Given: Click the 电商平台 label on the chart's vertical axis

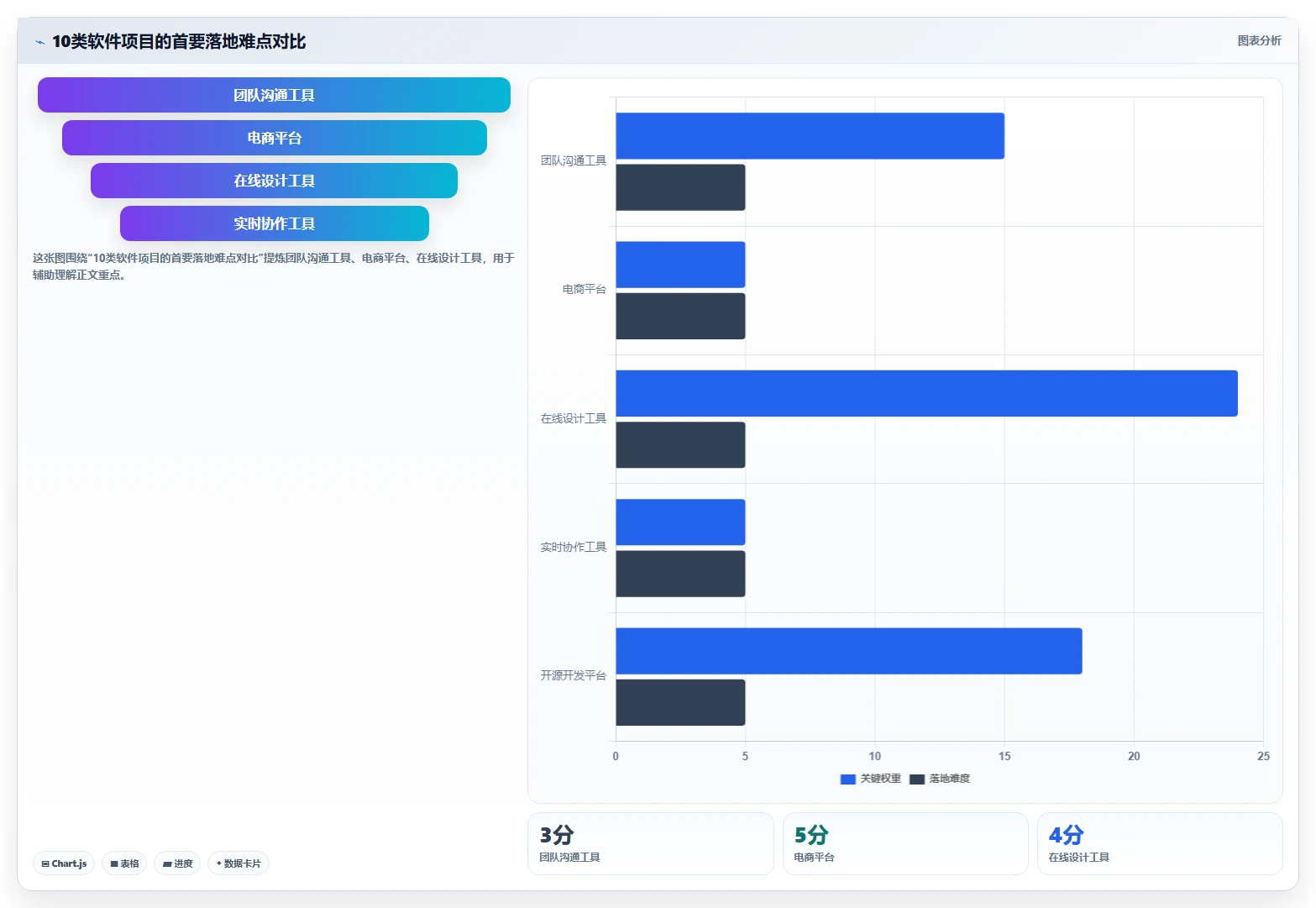Looking at the screenshot, I should pyautogui.click(x=585, y=289).
